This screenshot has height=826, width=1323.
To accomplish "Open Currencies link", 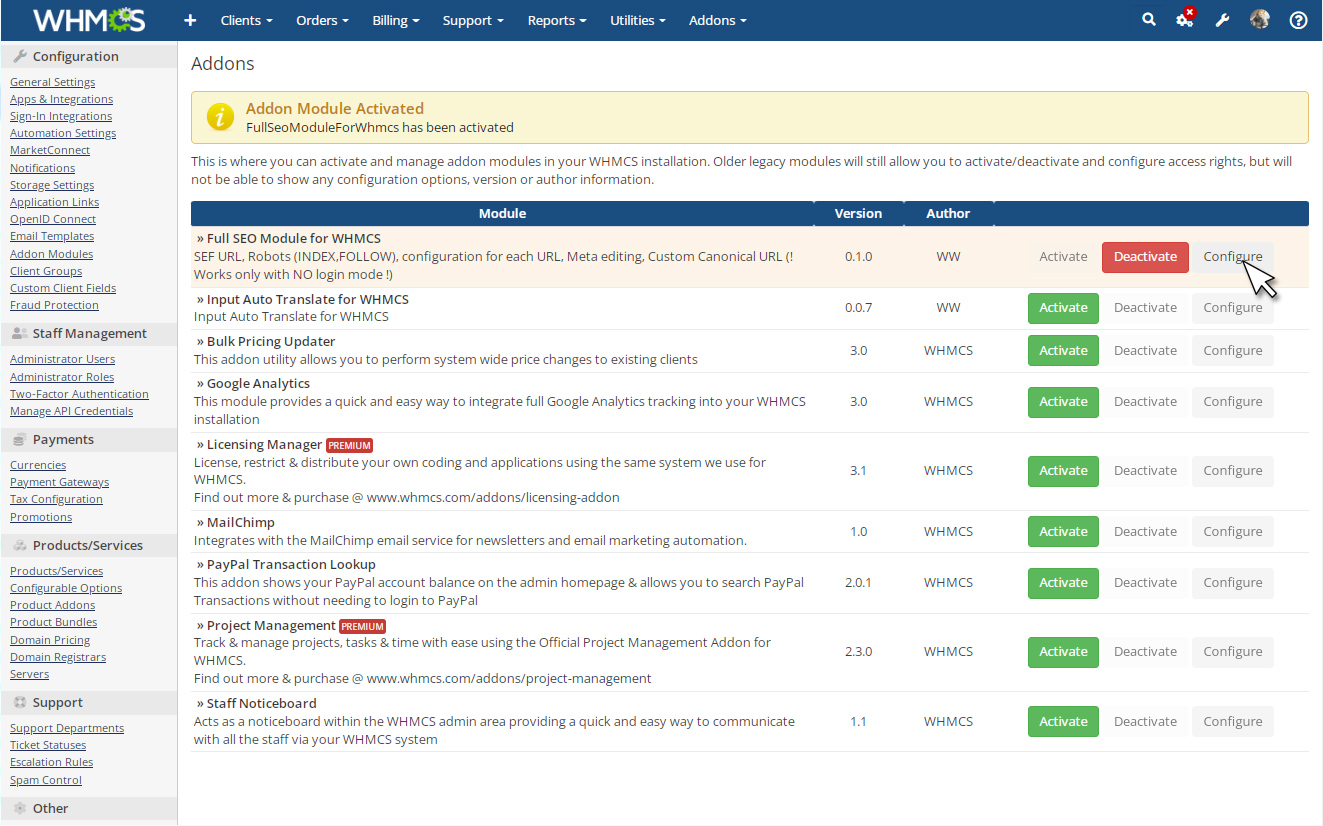I will (x=38, y=465).
